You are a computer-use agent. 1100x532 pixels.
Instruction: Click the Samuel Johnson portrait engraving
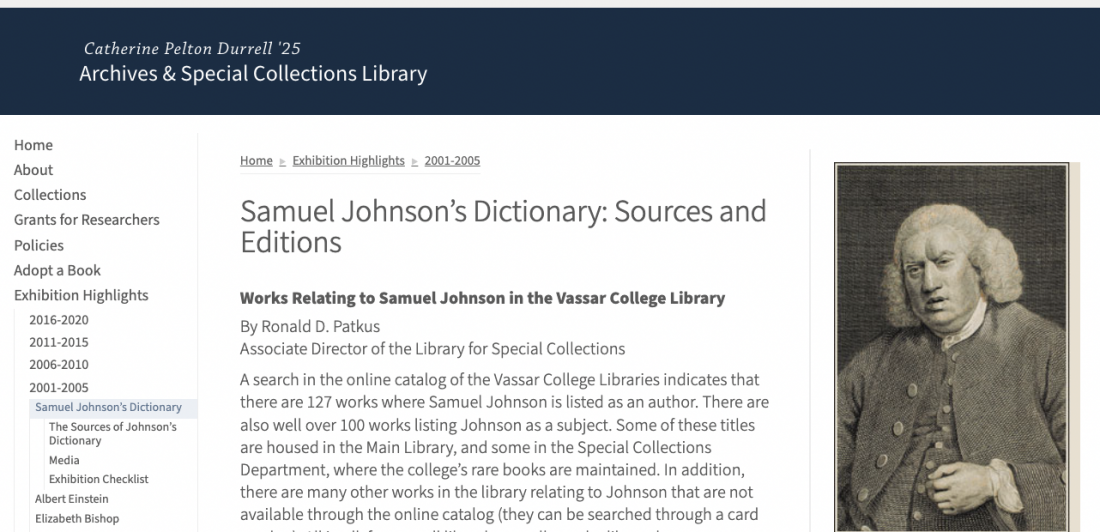point(951,347)
